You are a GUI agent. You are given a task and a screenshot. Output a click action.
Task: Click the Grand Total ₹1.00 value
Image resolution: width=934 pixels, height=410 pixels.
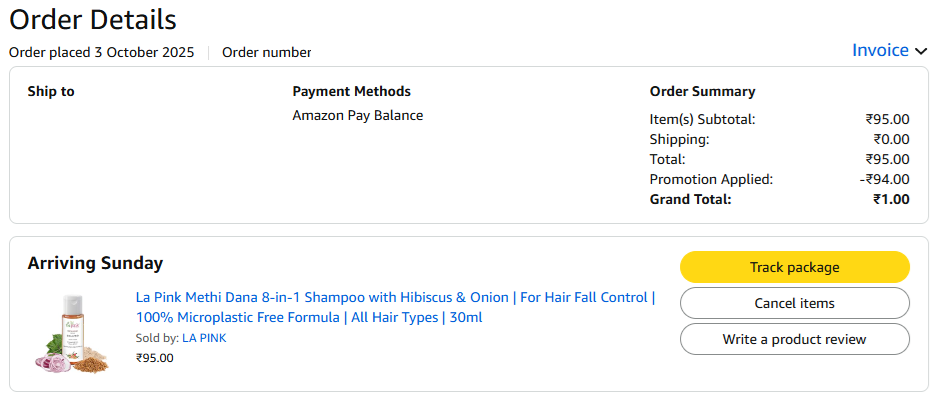click(x=889, y=199)
